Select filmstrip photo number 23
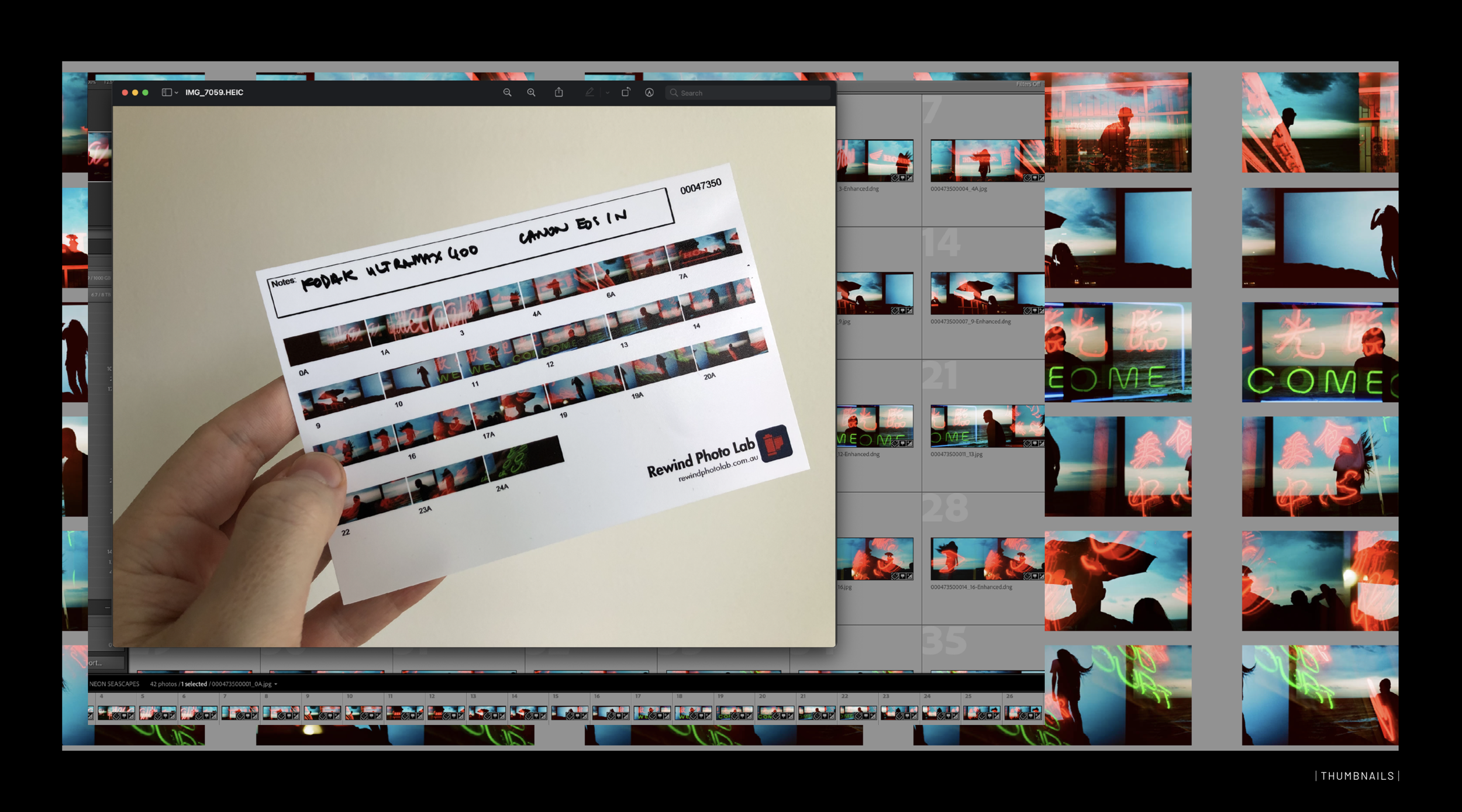Screen dimensions: 1462x812 pyautogui.click(x=899, y=713)
